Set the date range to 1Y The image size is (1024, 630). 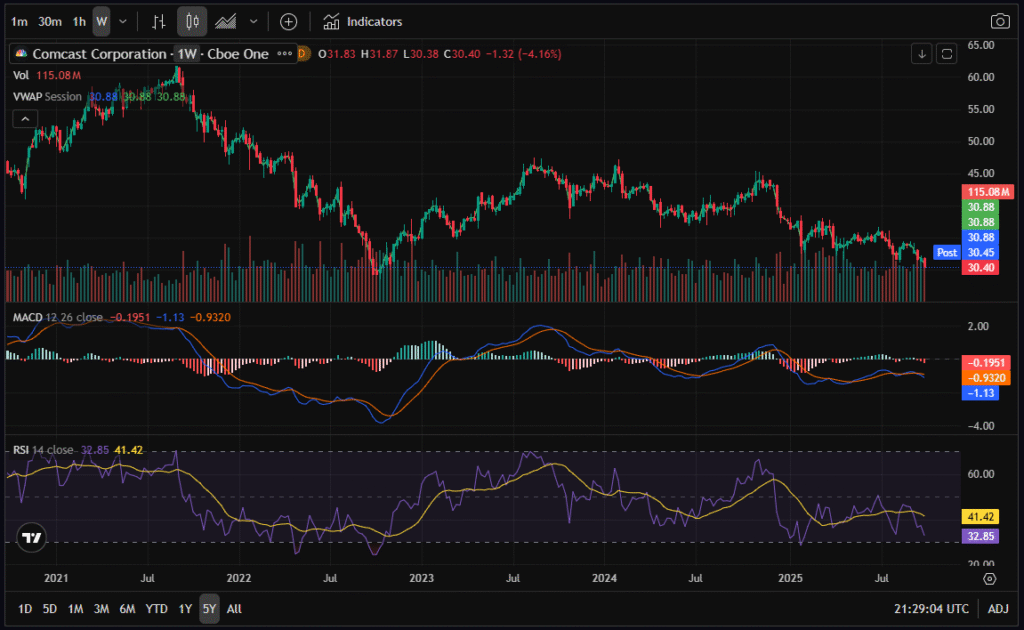(x=185, y=608)
